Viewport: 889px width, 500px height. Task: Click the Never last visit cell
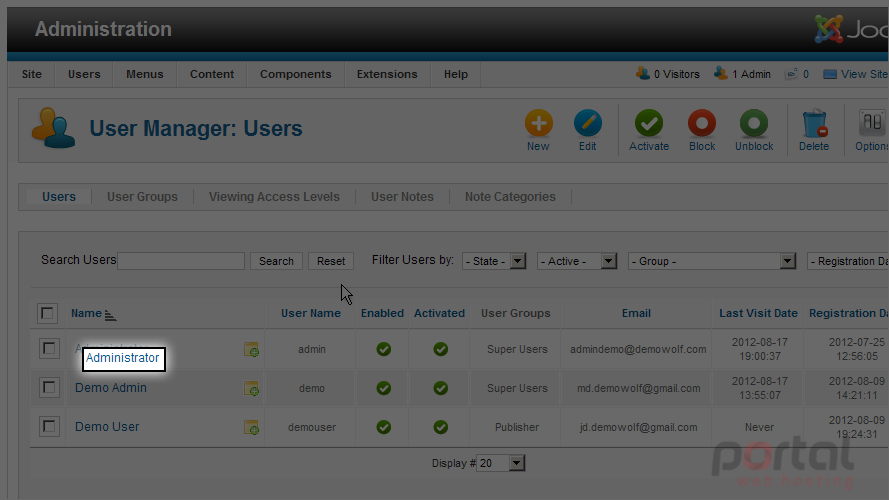(759, 427)
